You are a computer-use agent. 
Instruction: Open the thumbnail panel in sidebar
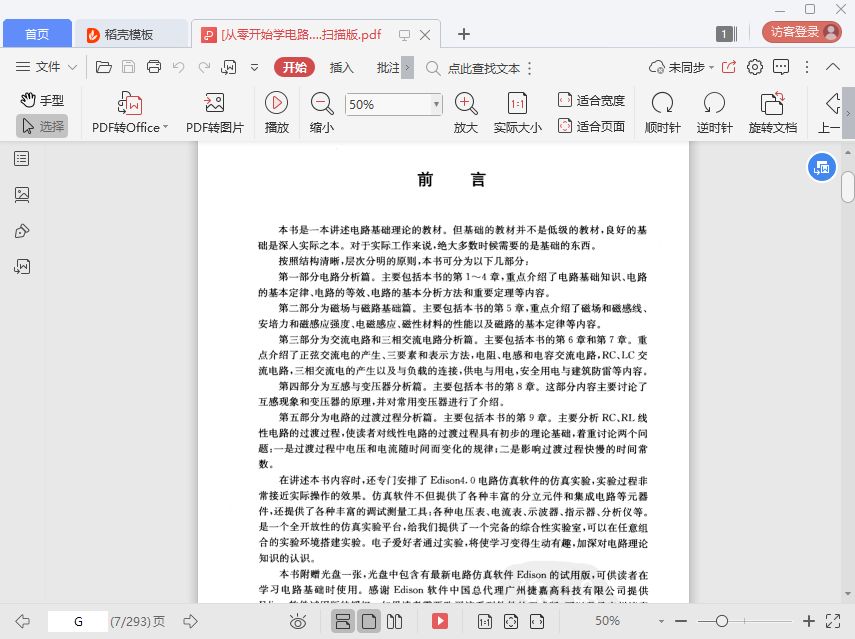22,195
